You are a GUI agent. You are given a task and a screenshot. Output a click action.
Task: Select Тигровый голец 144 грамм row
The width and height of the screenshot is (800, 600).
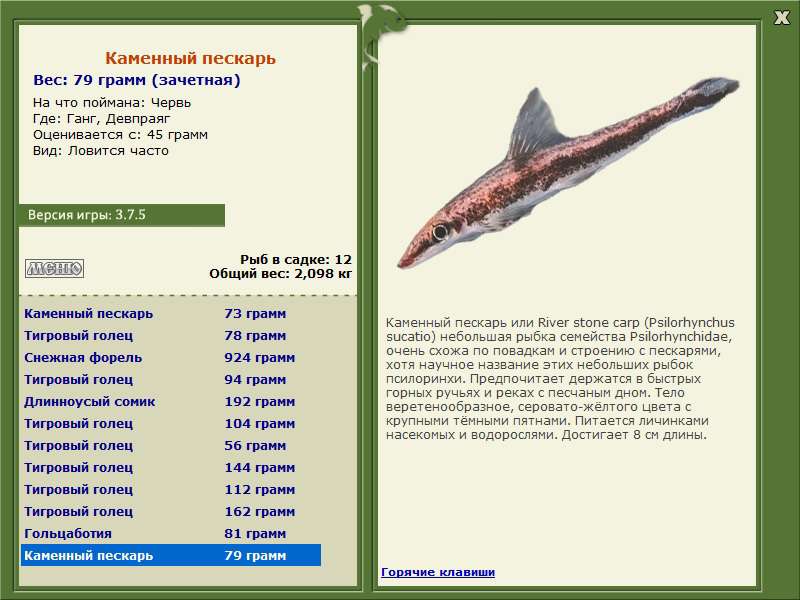coord(171,467)
